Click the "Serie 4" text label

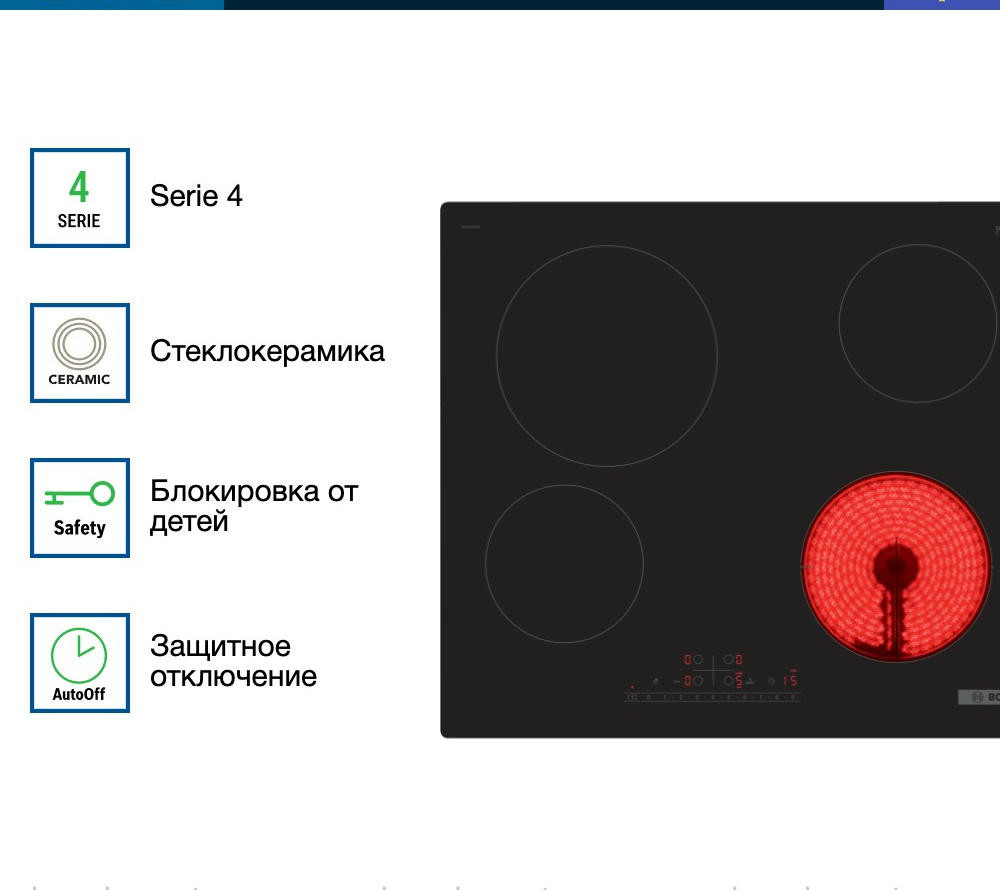(x=196, y=196)
